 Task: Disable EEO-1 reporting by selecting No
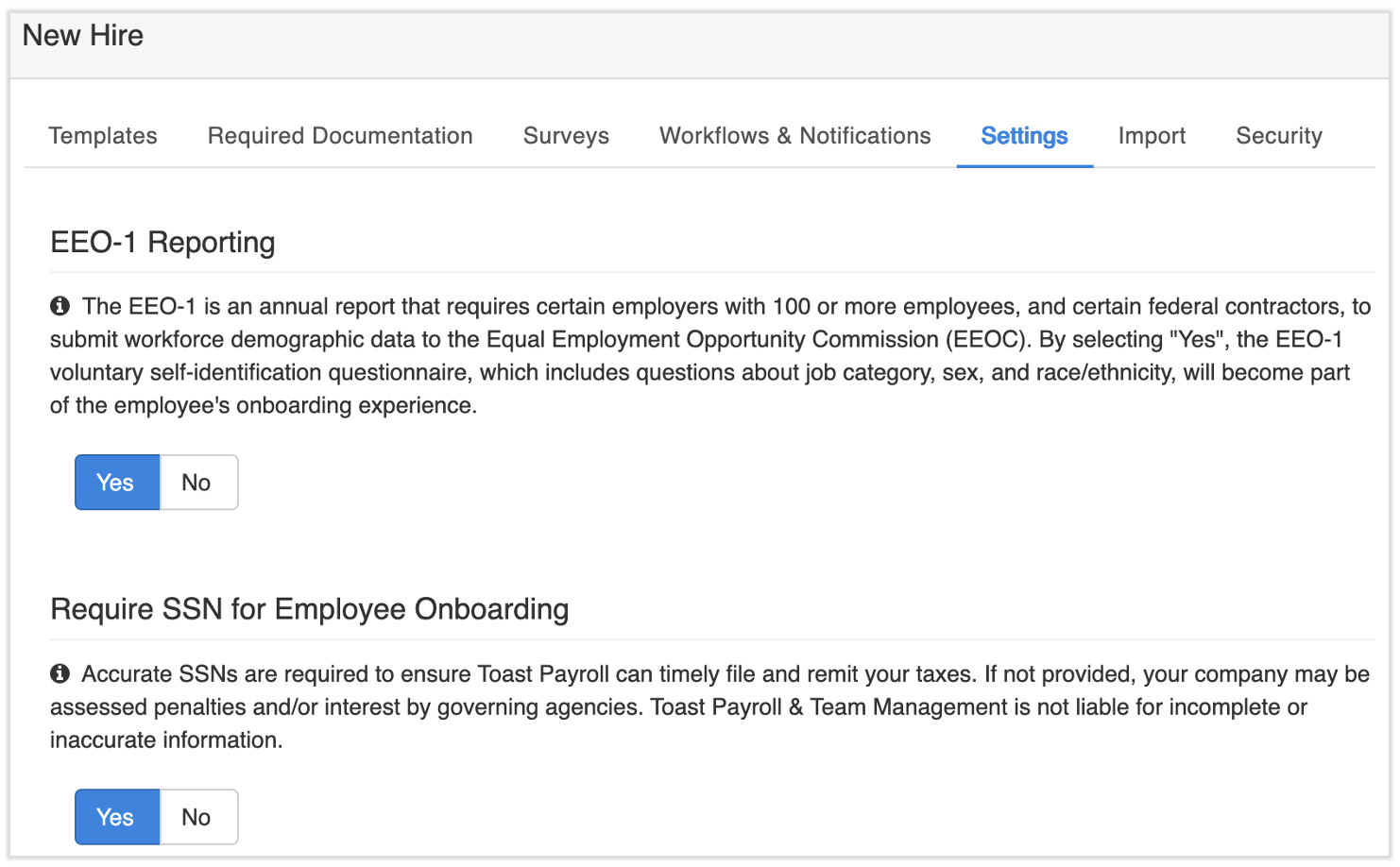point(196,482)
